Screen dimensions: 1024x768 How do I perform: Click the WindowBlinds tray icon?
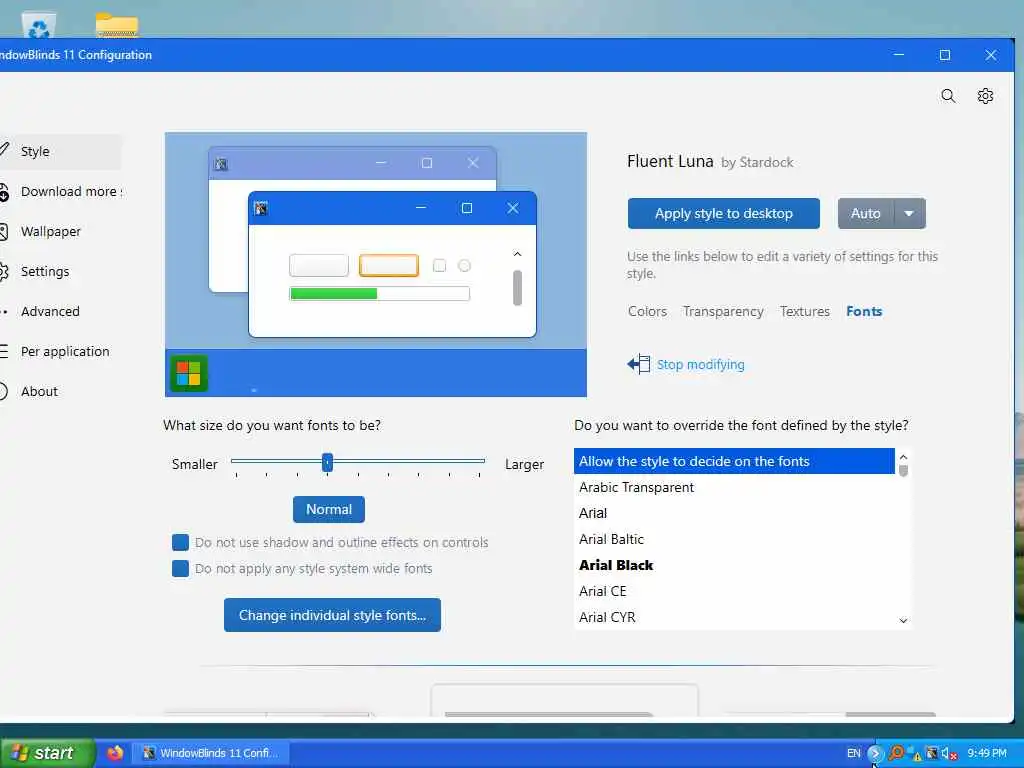click(932, 753)
